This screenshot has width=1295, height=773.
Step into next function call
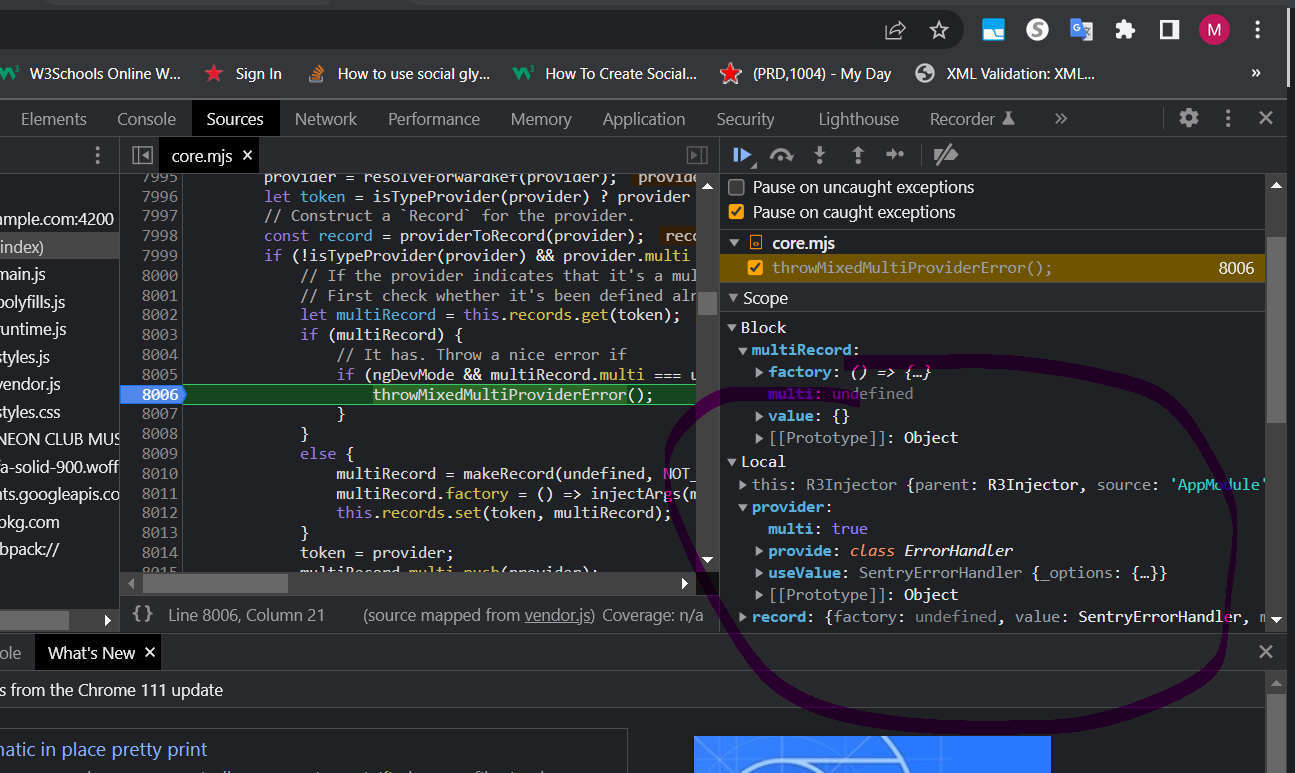pos(820,155)
